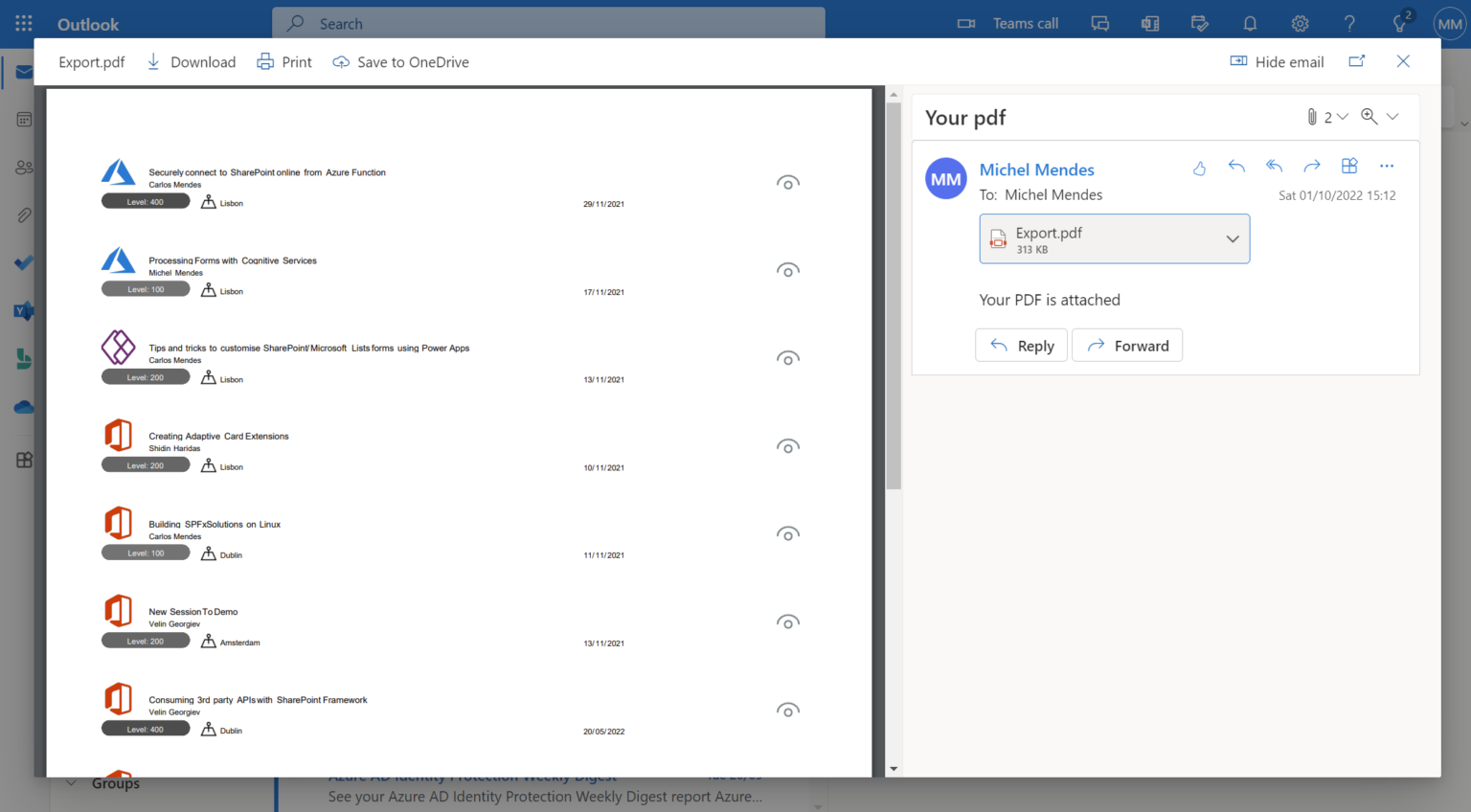Collapse the Groups section in the folder pane

(72, 782)
